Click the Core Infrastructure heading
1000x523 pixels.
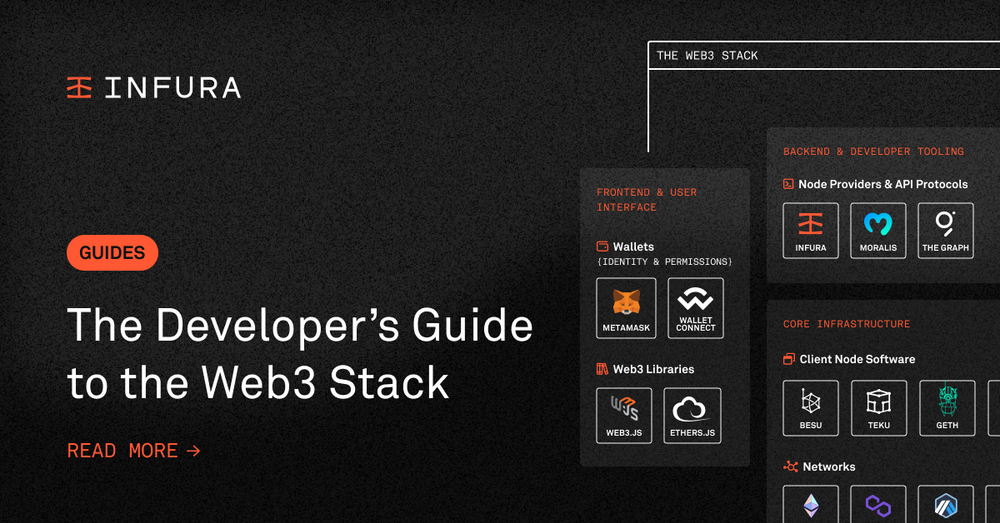[x=846, y=324]
